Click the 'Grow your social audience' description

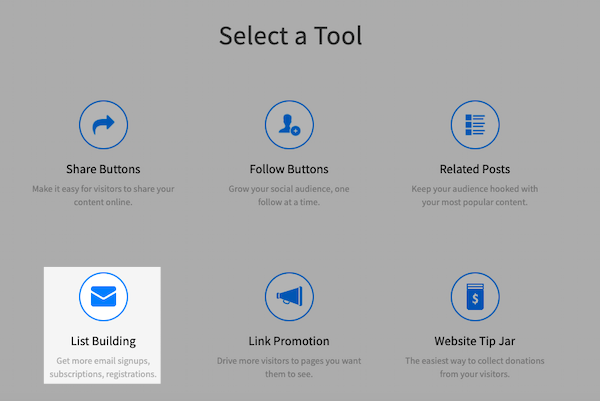(289, 195)
